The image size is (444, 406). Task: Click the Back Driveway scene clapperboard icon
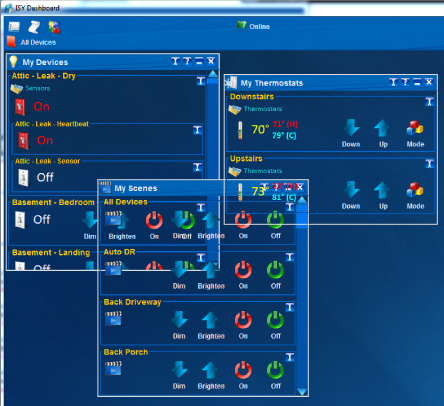[x=113, y=319]
